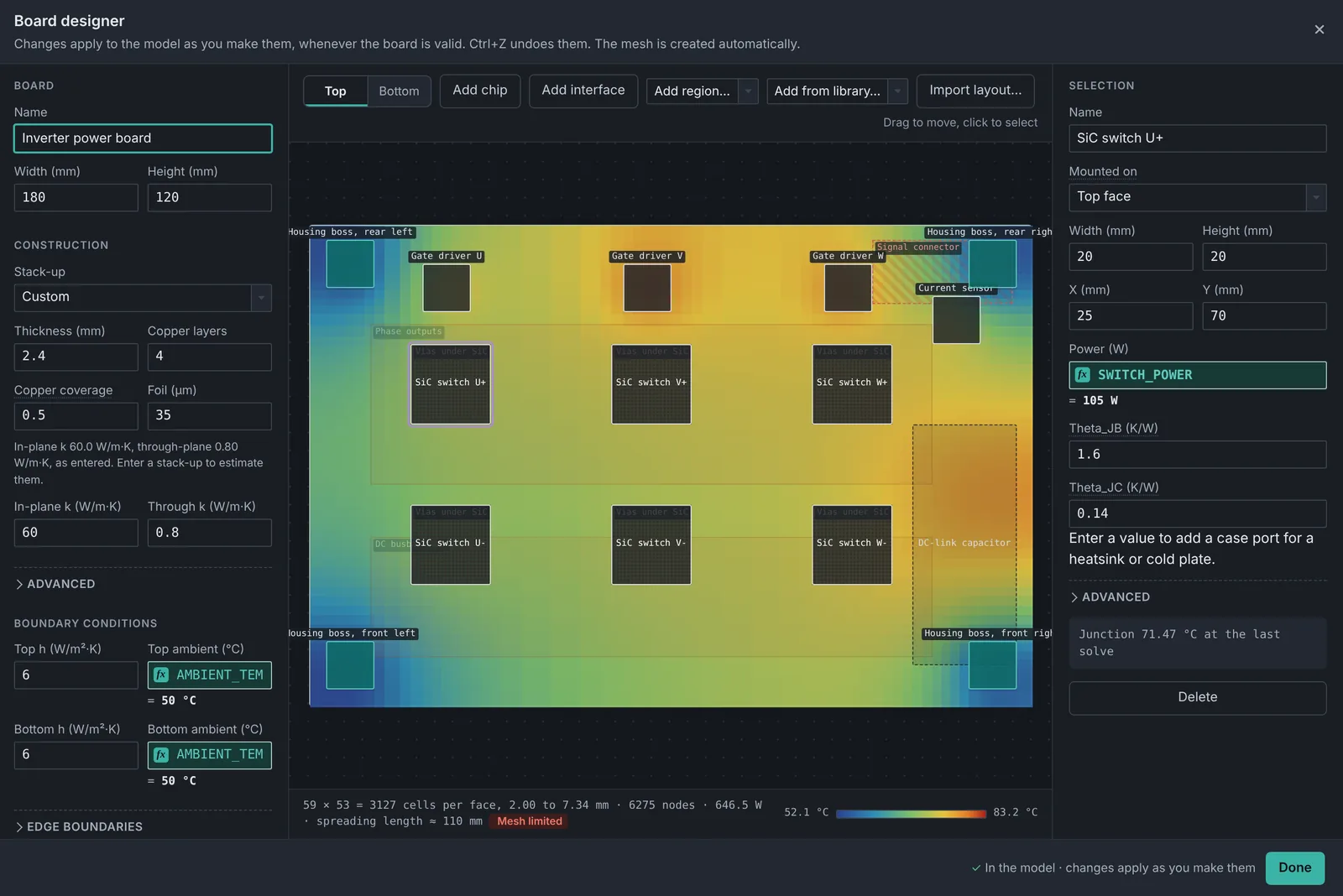Click the Mesh limited warning badge

pos(530,822)
